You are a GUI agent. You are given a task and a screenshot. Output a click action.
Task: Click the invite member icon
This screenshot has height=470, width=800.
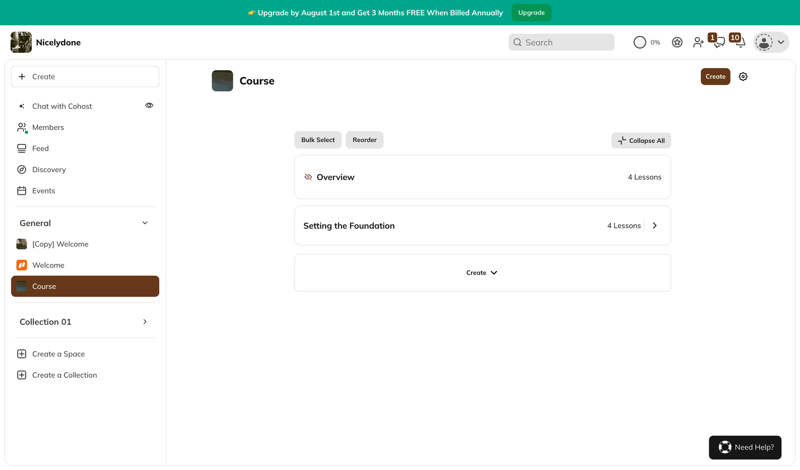(x=698, y=42)
